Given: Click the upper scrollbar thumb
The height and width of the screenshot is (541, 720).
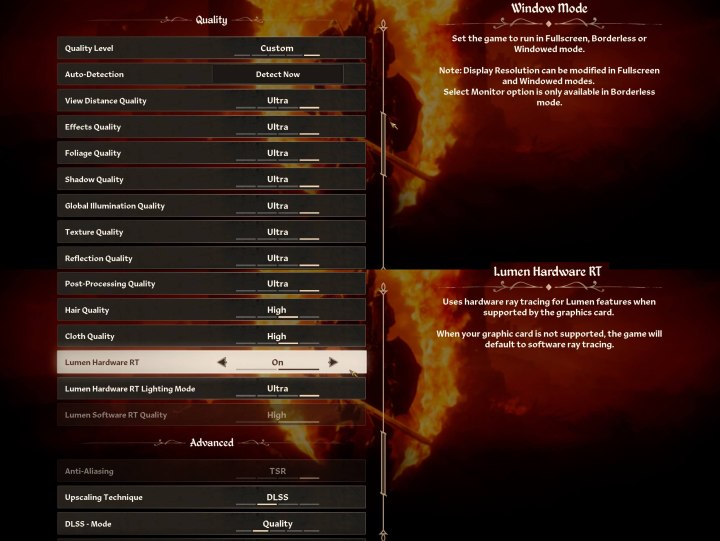Looking at the screenshot, I should (383, 144).
